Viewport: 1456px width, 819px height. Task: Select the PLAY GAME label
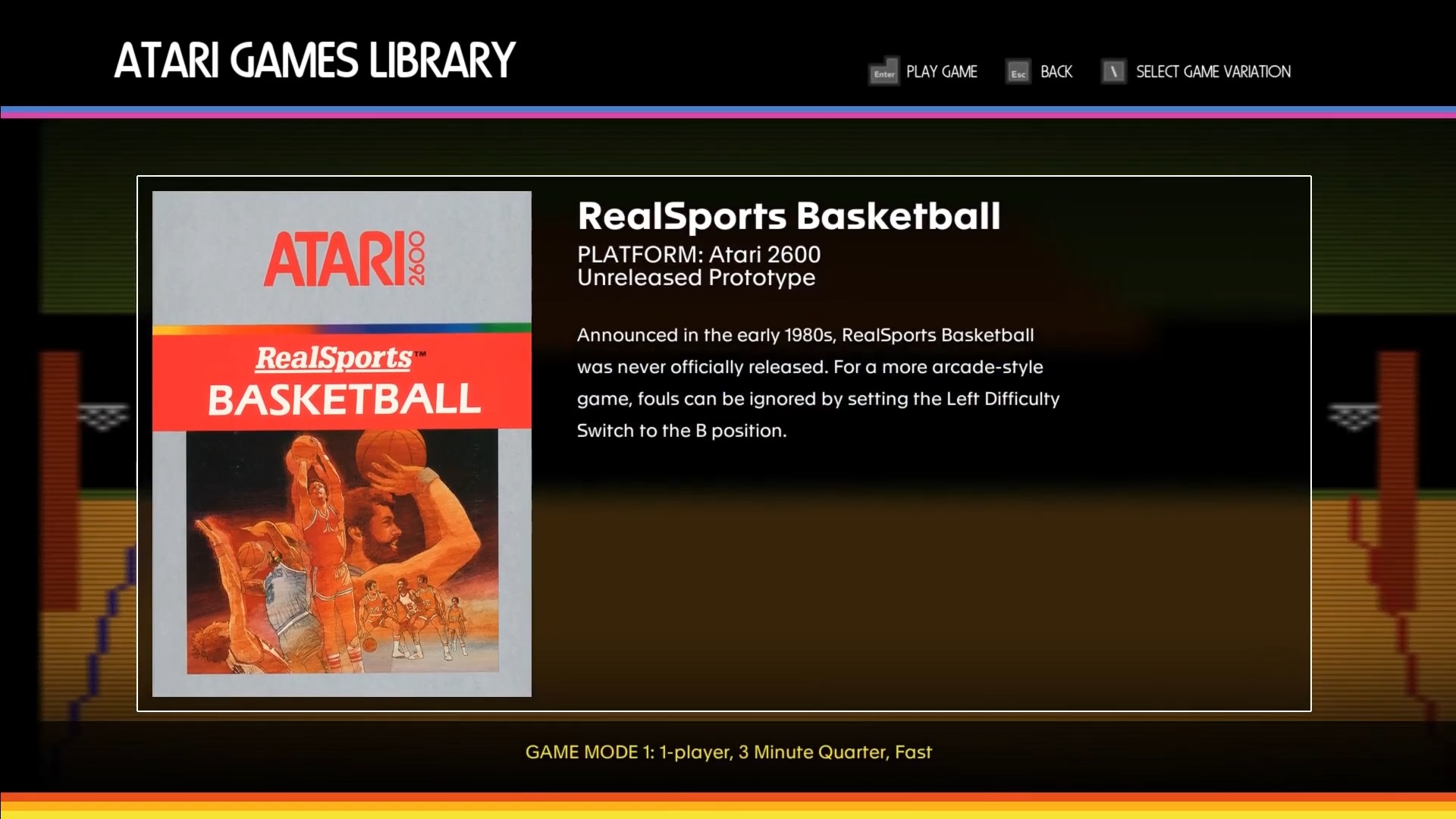point(942,71)
